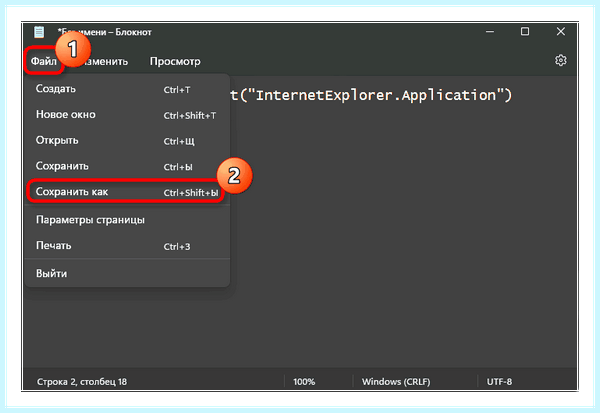The width and height of the screenshot is (600, 413).
Task: Click Выйти to exit Notepad
Action: click(127, 274)
